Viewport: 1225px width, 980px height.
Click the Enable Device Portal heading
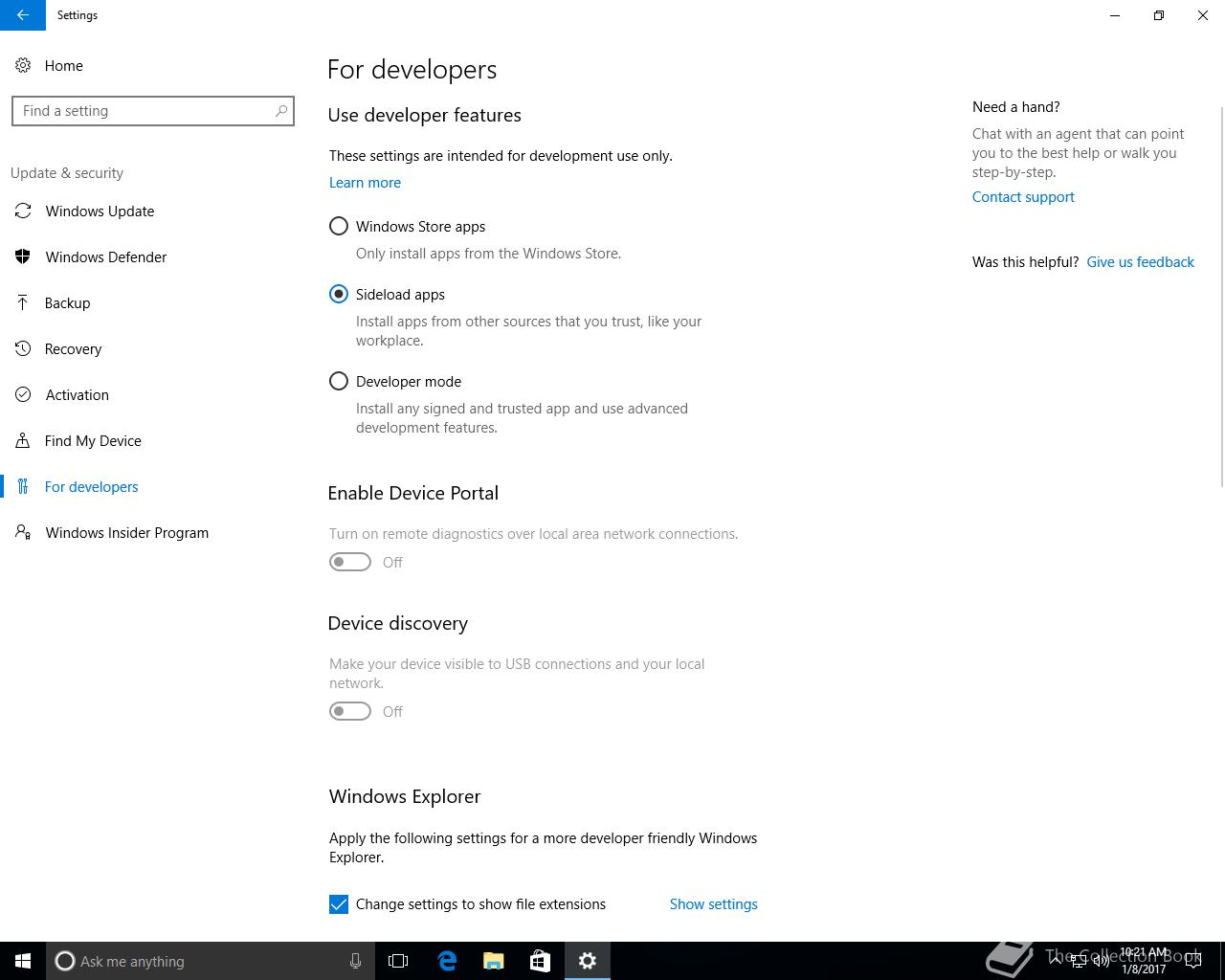click(x=412, y=493)
